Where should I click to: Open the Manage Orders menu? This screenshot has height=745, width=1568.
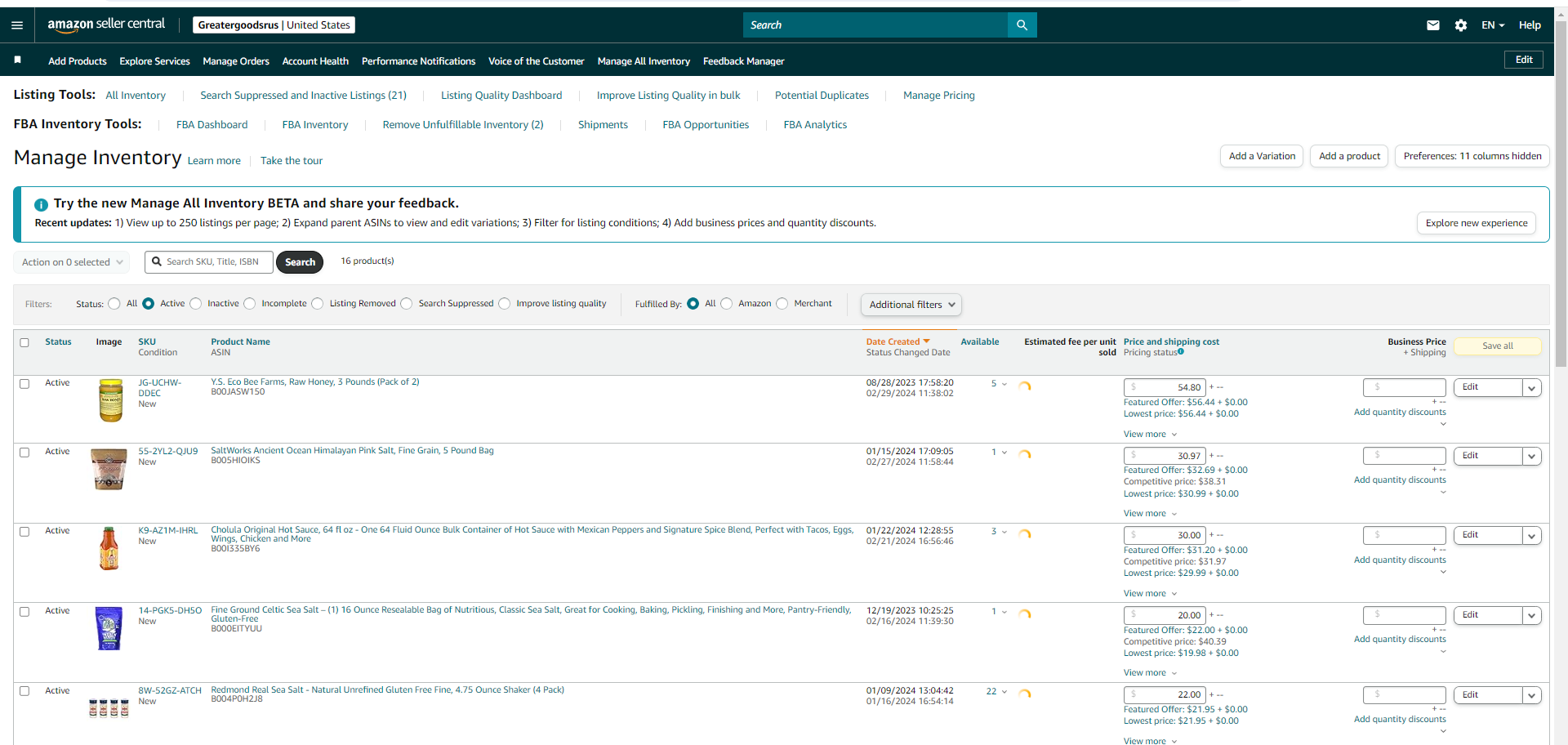tap(236, 61)
